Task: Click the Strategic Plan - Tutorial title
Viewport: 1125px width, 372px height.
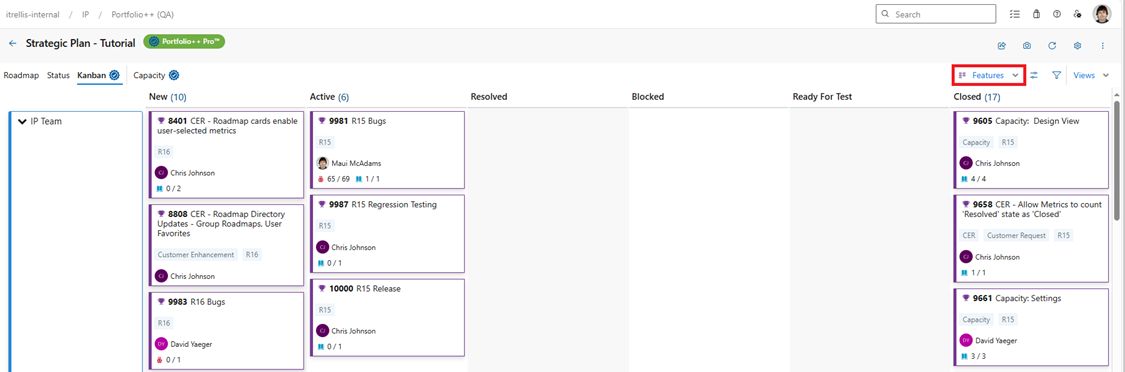Action: [80, 43]
